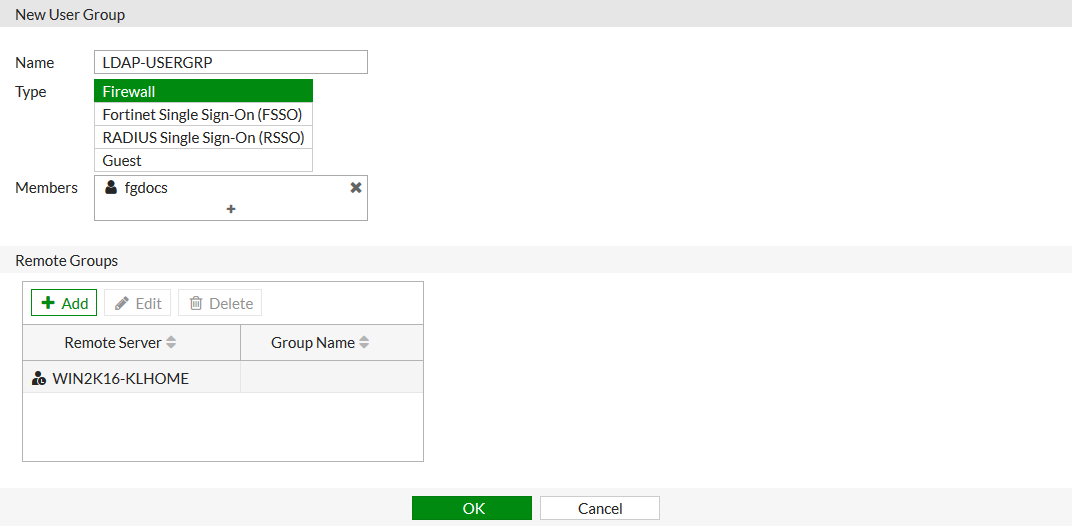
Task: Click the pencil Edit icon
Action: click(x=122, y=303)
